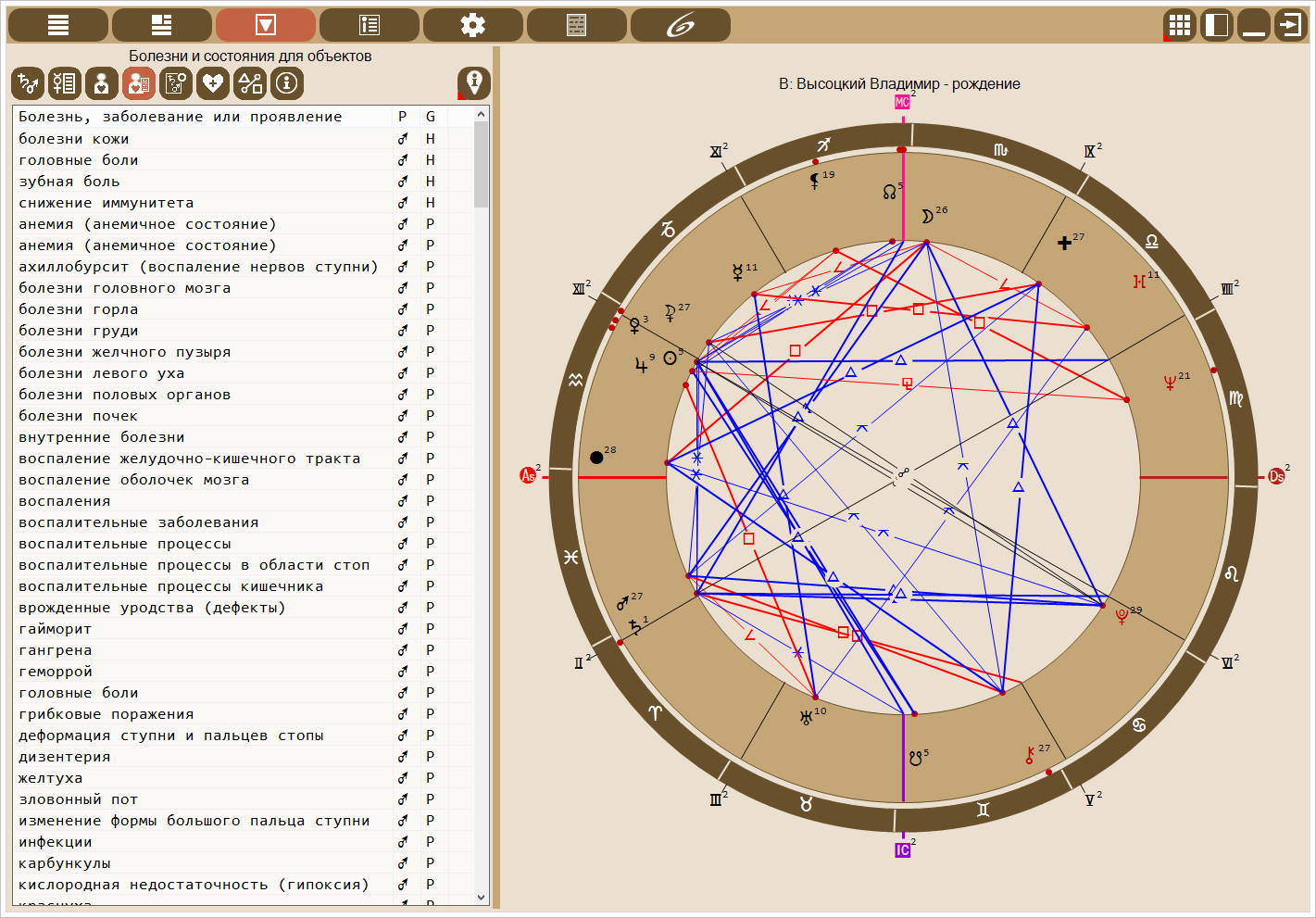Click the heart with plus icon

(213, 83)
